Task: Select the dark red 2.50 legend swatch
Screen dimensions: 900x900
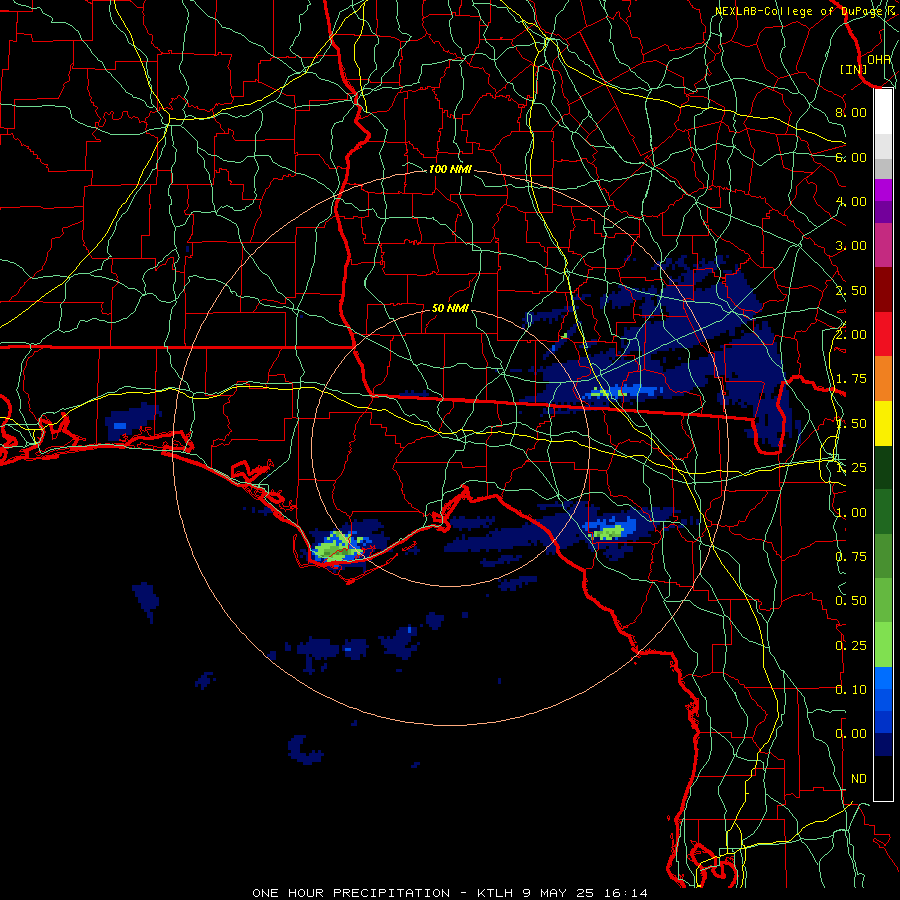Action: 883,290
